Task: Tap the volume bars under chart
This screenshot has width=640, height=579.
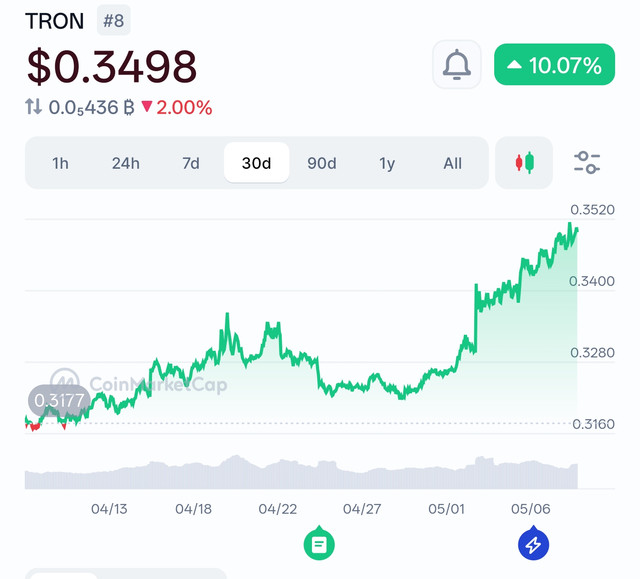Action: point(301,472)
